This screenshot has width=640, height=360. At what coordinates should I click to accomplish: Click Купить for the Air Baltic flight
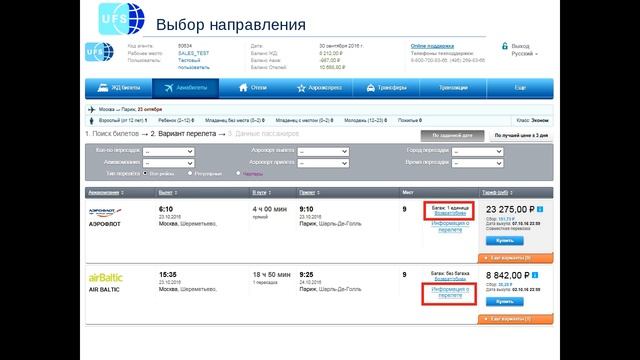point(504,302)
